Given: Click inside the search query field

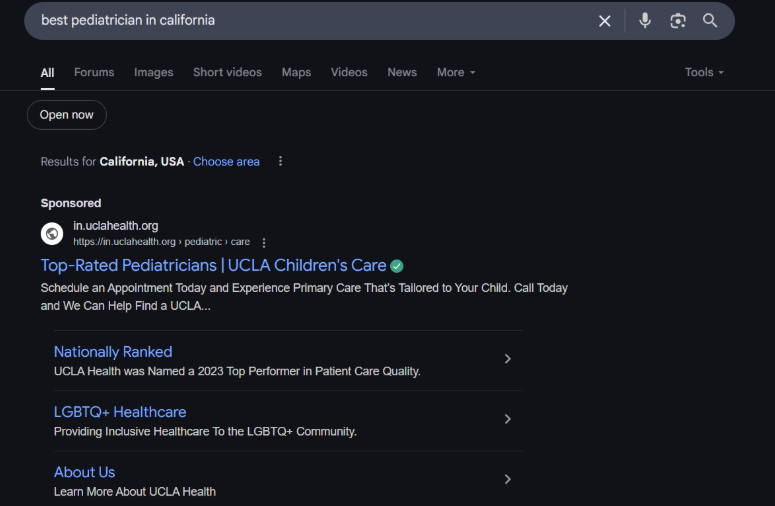Looking at the screenshot, I should pos(311,21).
